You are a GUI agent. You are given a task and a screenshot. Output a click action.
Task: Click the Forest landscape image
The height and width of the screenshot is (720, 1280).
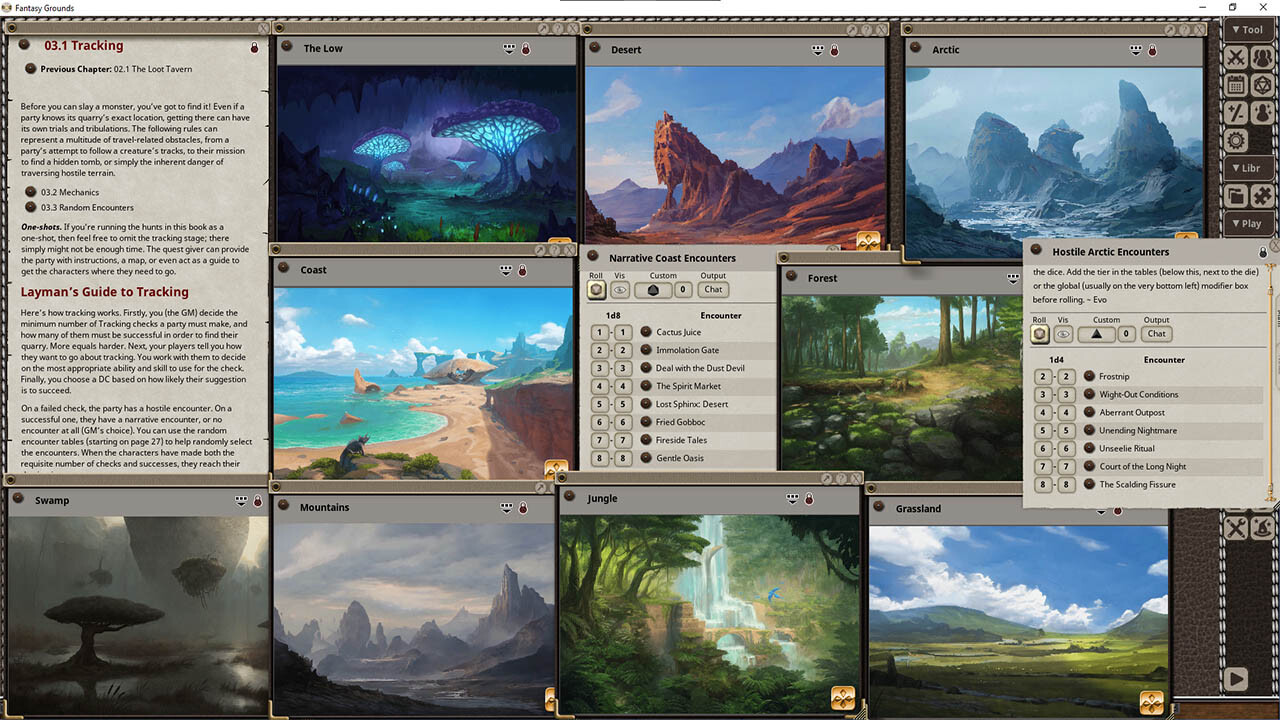(901, 387)
